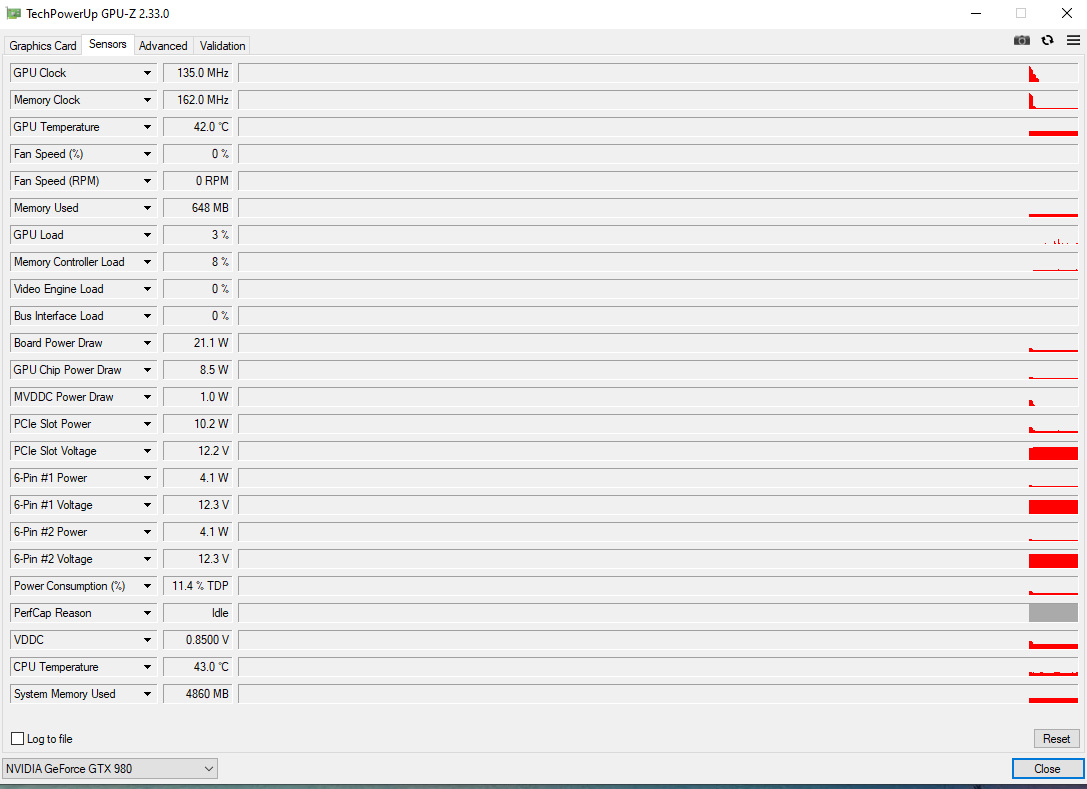This screenshot has width=1087, height=789.
Task: Open the GPU Clock sensor dropdown
Action: [148, 73]
